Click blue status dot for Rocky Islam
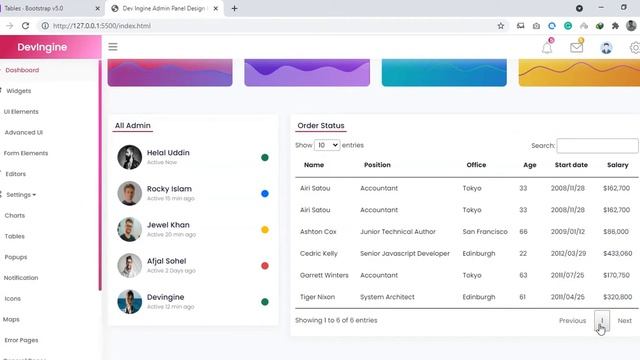 (265, 193)
